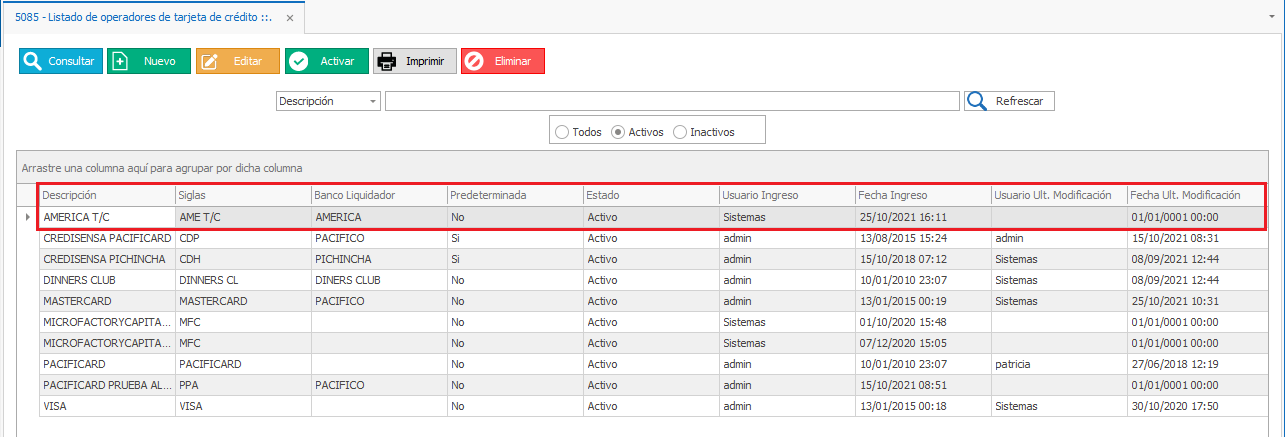Screen dimensions: 1285x437
Task: Click the Activar checkmark icon
Action: pyautogui.click(x=298, y=61)
